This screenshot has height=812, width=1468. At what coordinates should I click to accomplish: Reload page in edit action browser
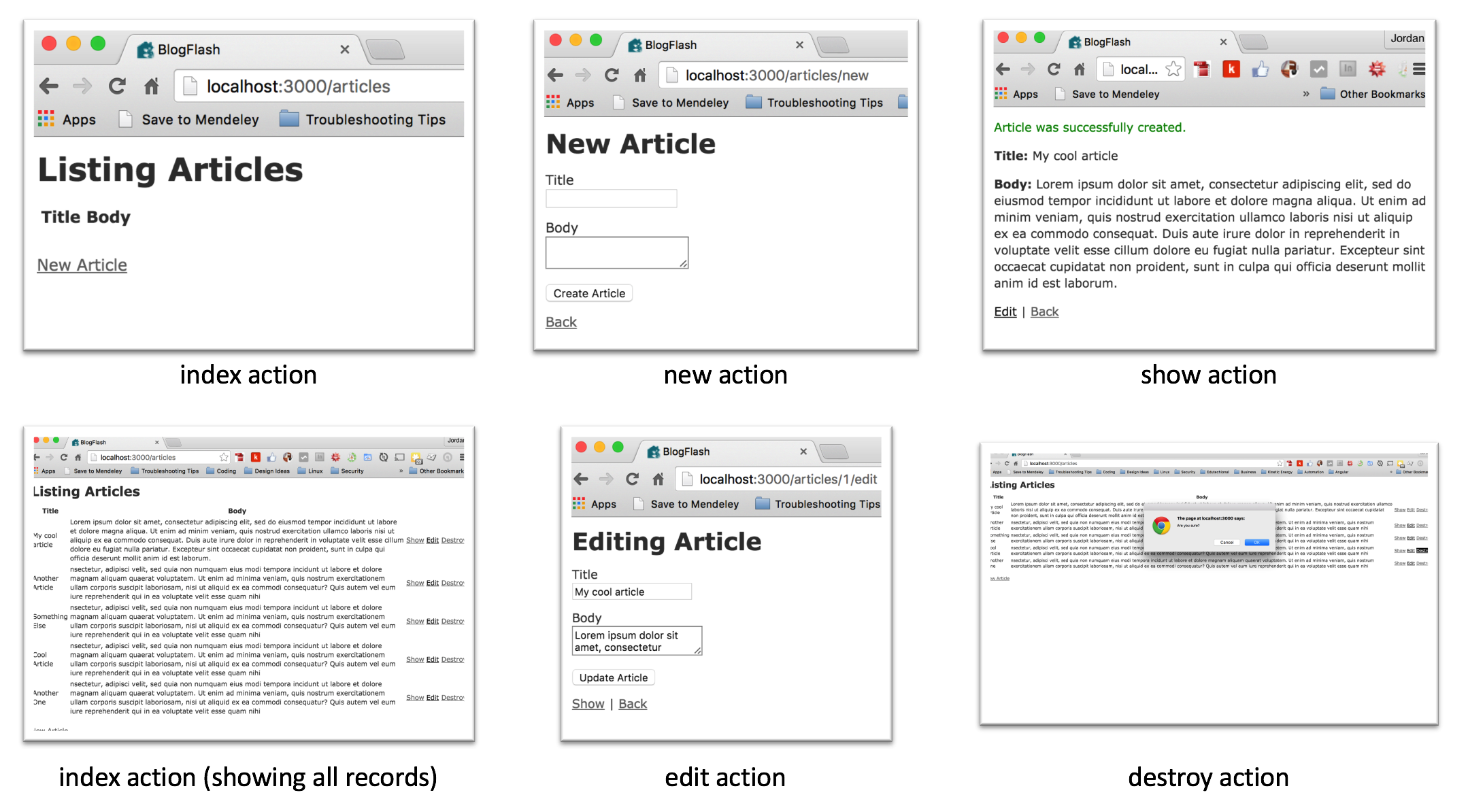(x=633, y=479)
